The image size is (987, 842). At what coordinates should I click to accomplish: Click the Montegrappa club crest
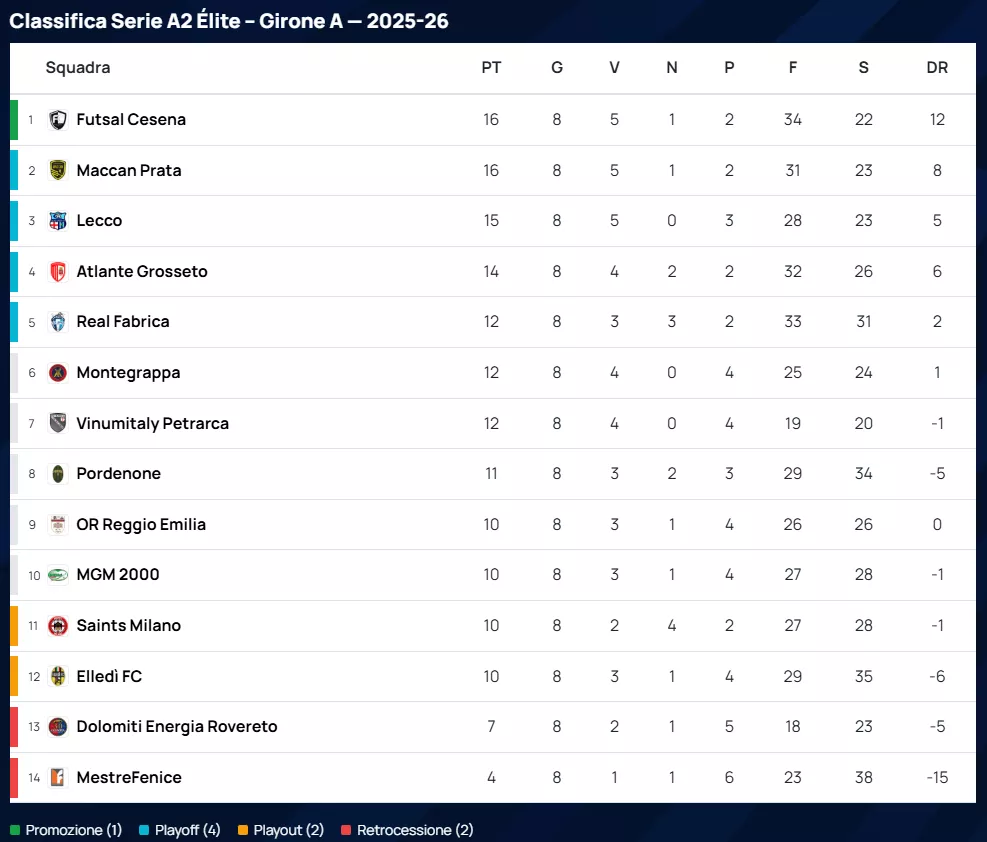click(x=58, y=373)
